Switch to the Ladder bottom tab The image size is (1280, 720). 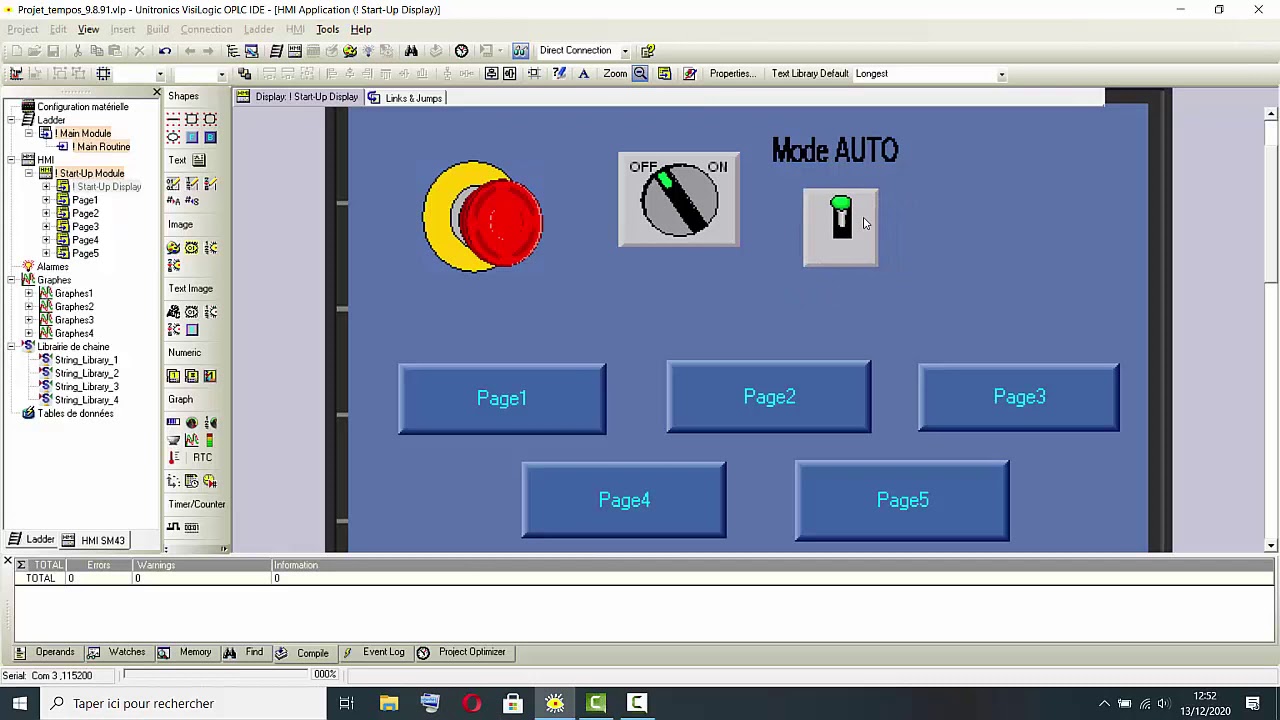(x=31, y=540)
